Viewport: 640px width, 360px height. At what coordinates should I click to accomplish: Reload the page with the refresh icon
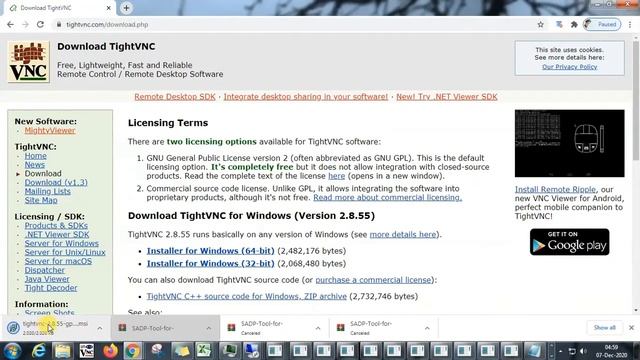(40, 24)
